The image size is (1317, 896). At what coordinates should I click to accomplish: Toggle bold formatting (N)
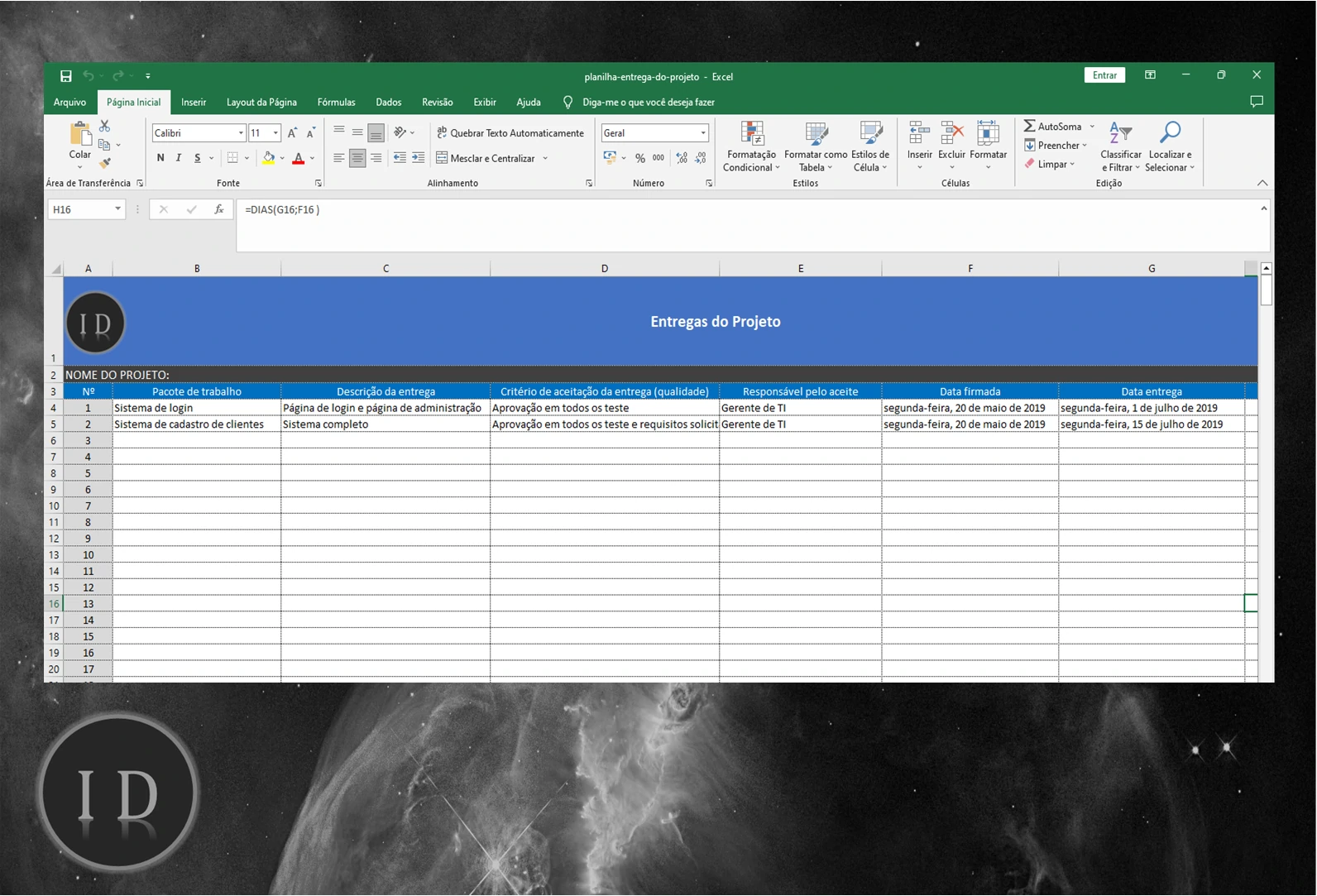pyautogui.click(x=160, y=158)
